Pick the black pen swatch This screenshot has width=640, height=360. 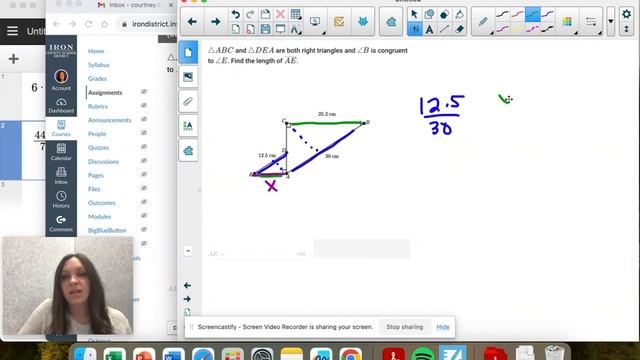click(502, 14)
